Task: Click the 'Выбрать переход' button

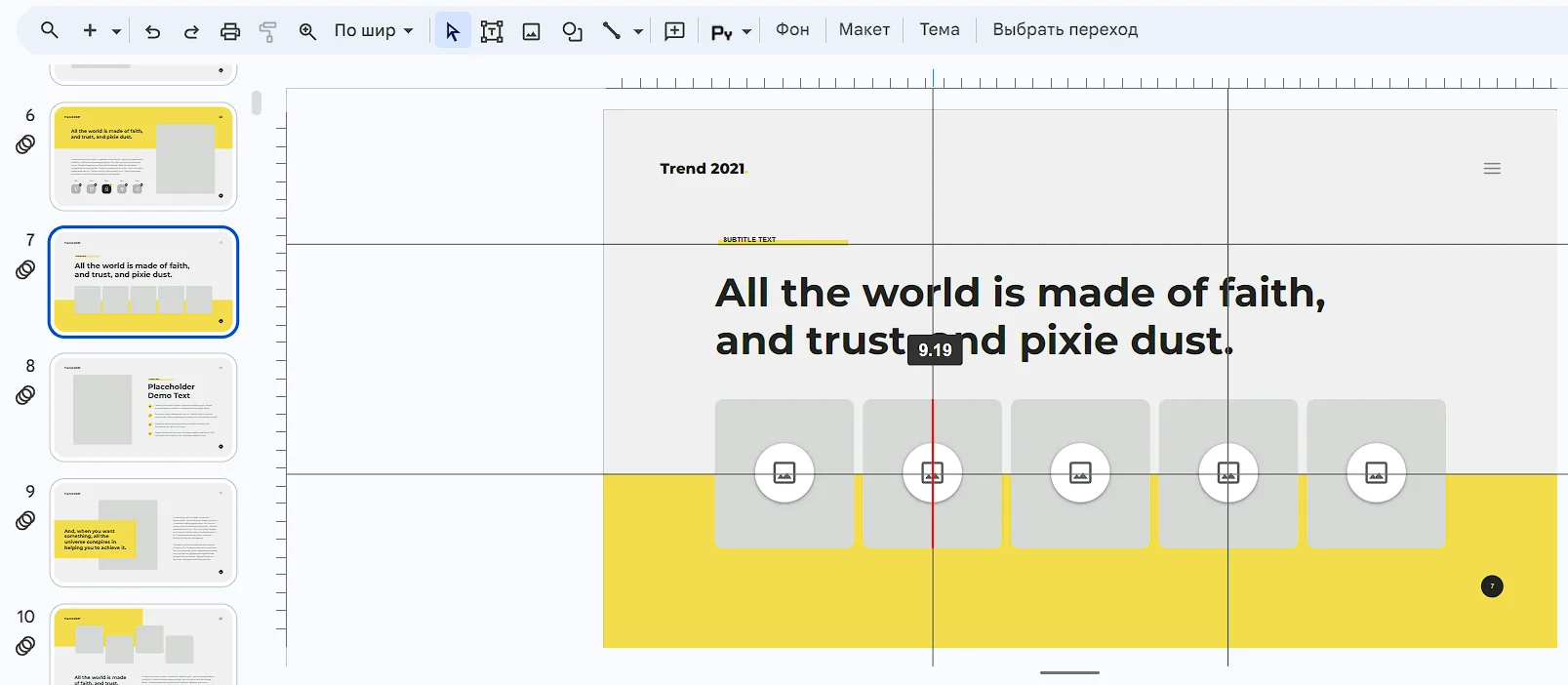Action: (x=1065, y=29)
